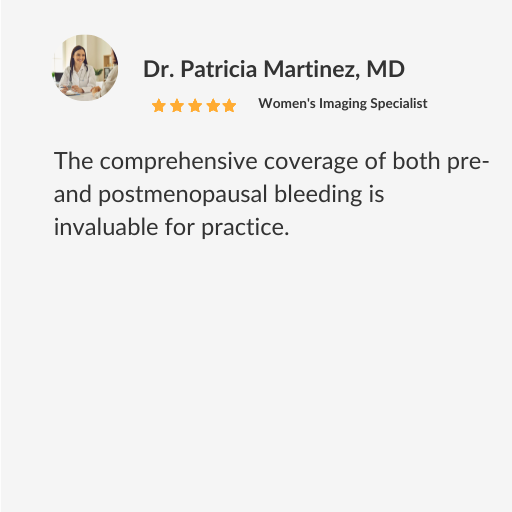
Task: Select the second rating star
Action: 177,106
